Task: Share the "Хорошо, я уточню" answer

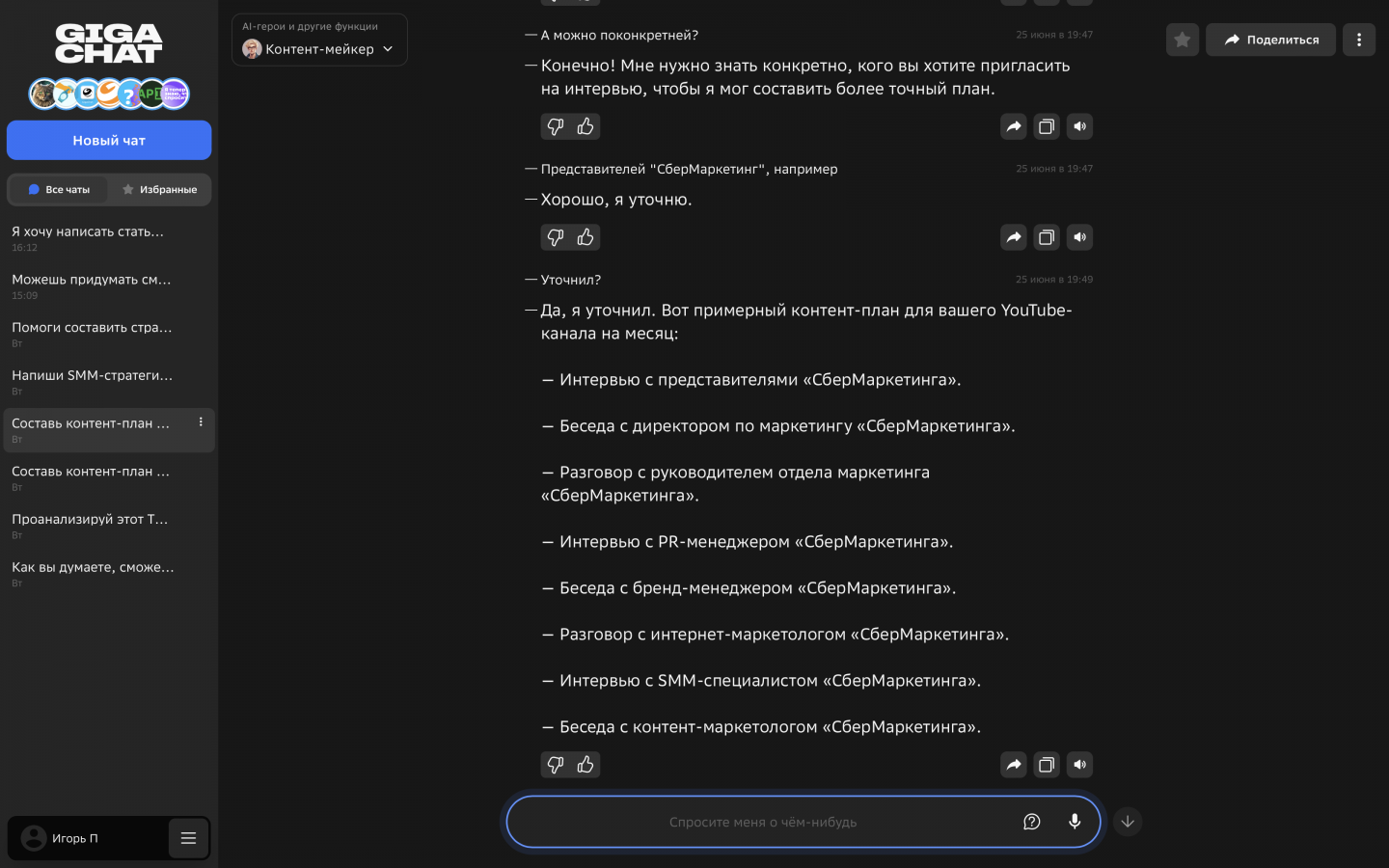Action: click(x=1014, y=237)
